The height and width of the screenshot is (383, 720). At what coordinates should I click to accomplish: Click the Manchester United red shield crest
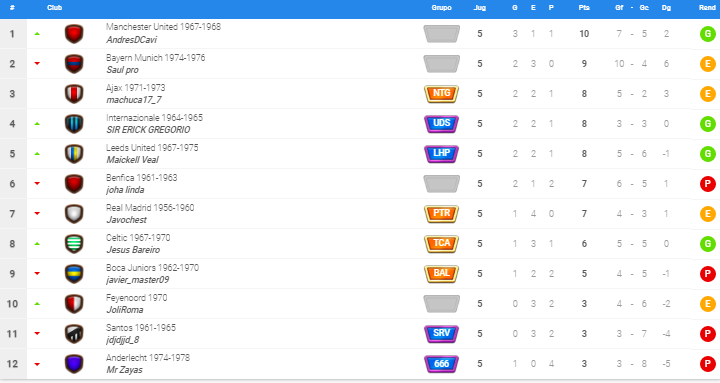[74, 34]
